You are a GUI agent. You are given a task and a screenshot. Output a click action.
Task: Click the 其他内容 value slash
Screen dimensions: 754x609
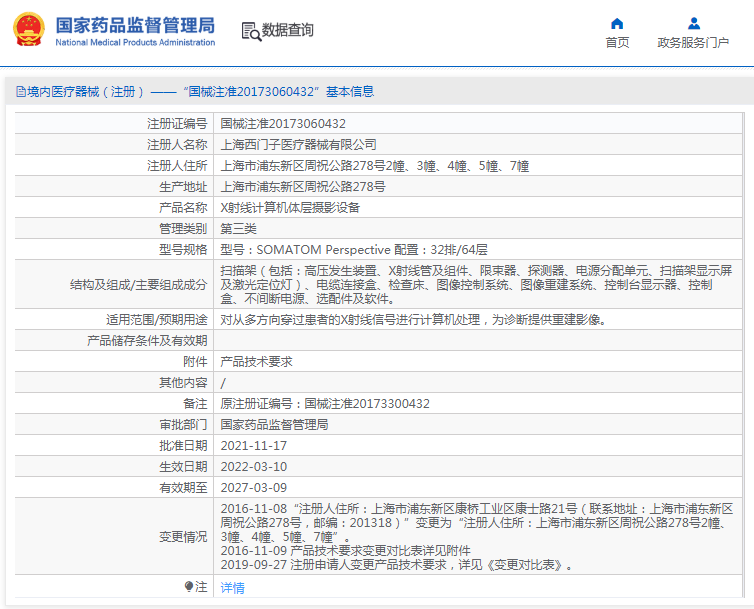(223, 383)
